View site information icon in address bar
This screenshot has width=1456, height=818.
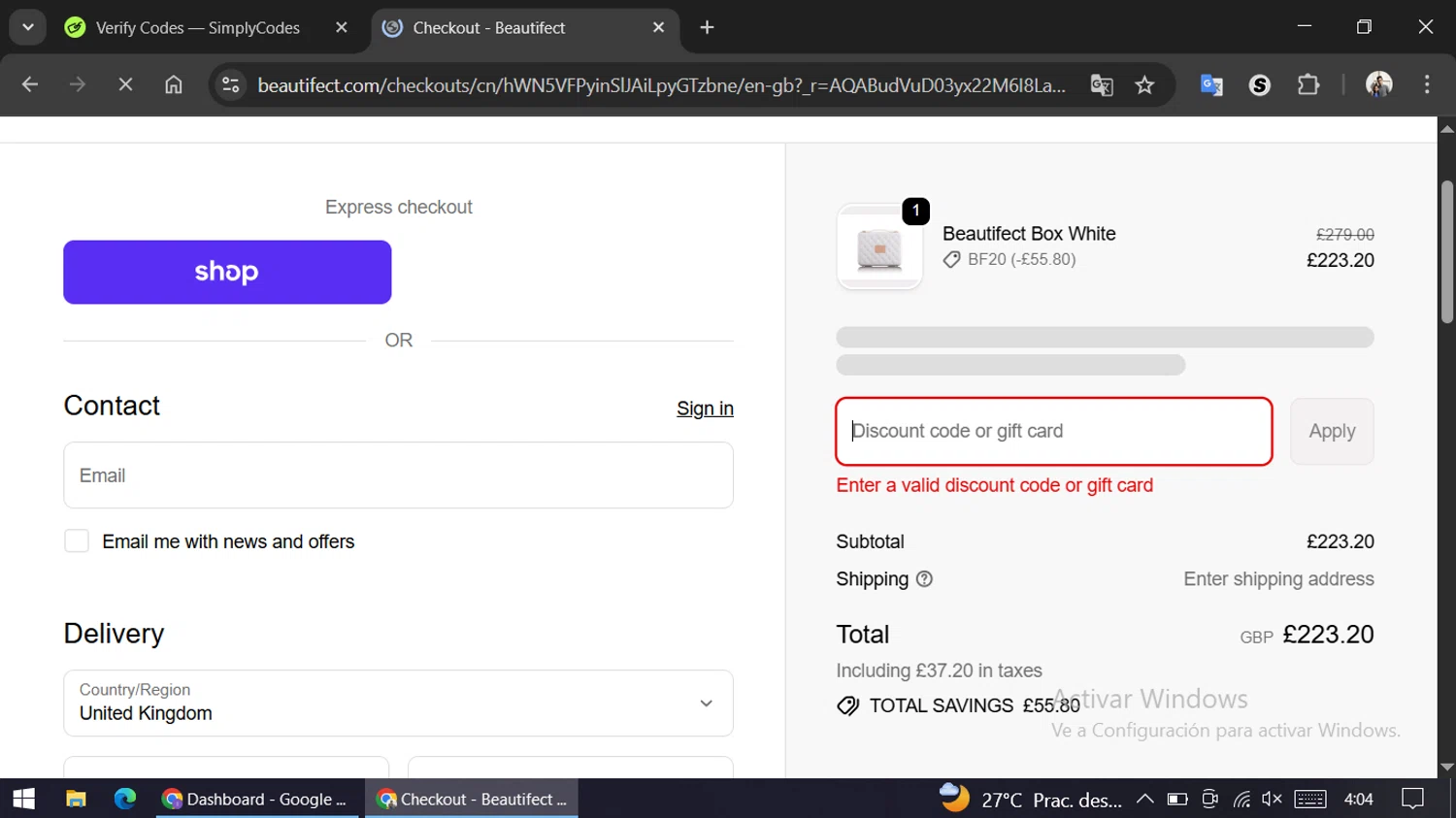[231, 85]
